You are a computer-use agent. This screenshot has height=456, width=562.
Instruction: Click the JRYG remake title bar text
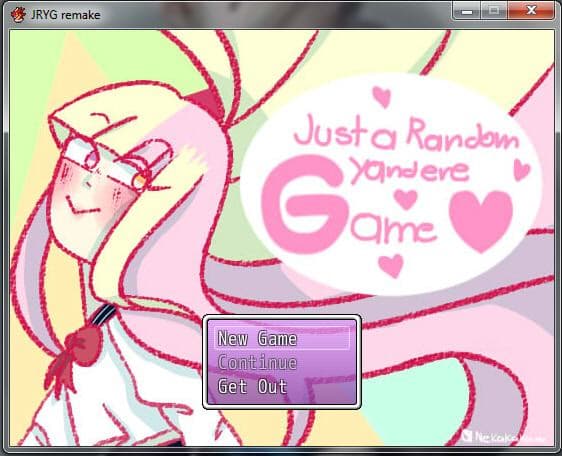pos(66,15)
